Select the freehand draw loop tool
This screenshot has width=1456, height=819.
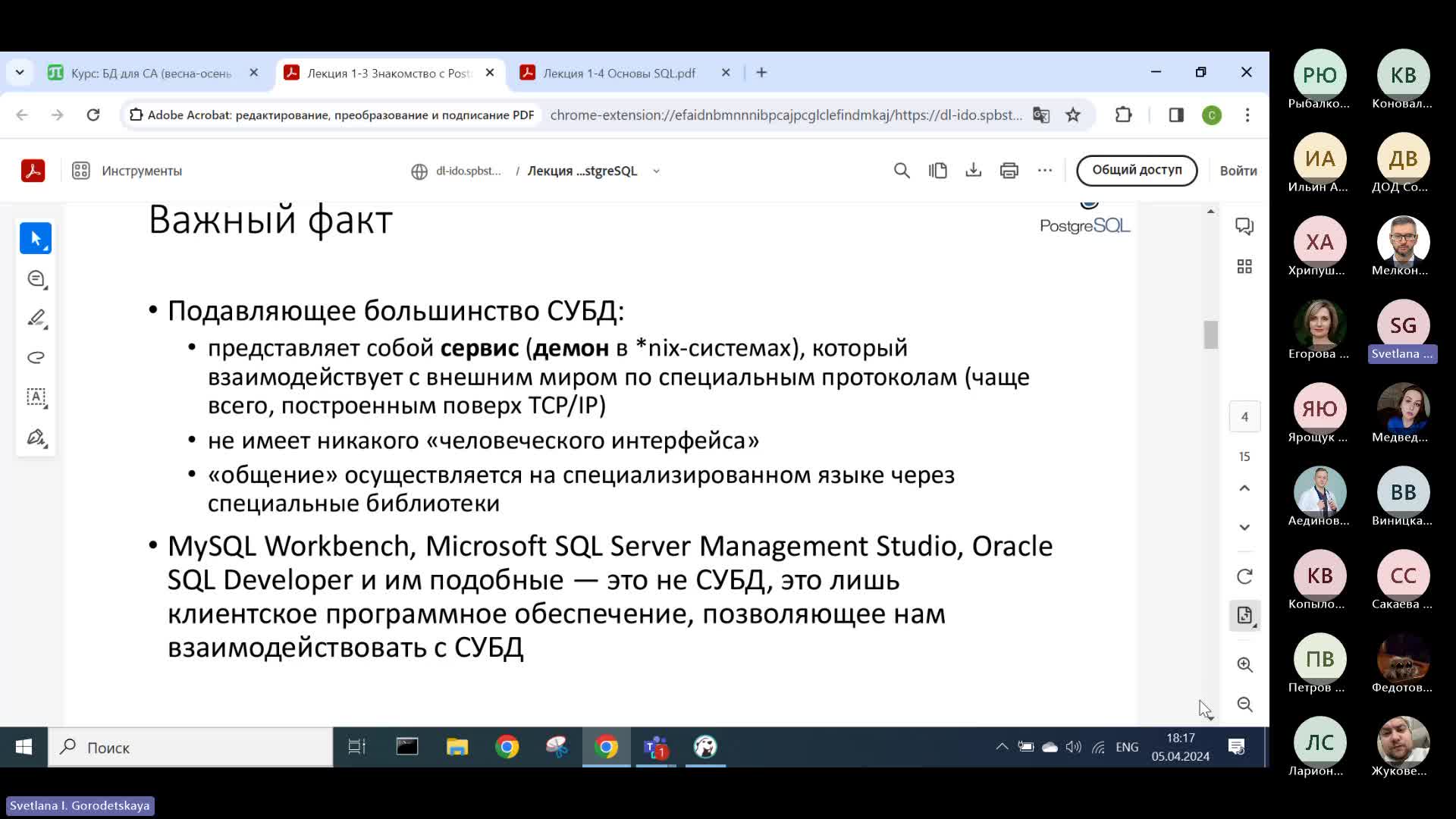coord(36,358)
